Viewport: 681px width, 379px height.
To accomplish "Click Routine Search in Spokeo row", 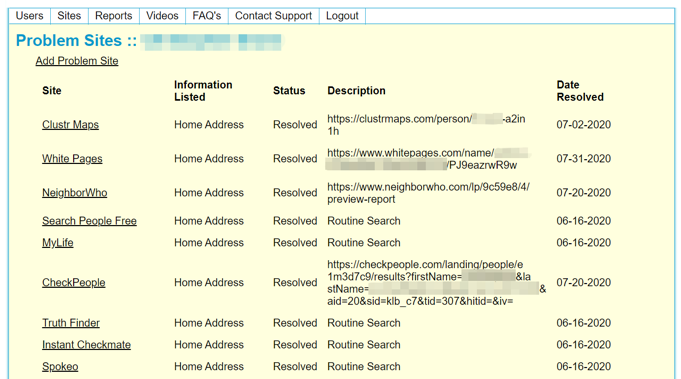I will coord(364,366).
